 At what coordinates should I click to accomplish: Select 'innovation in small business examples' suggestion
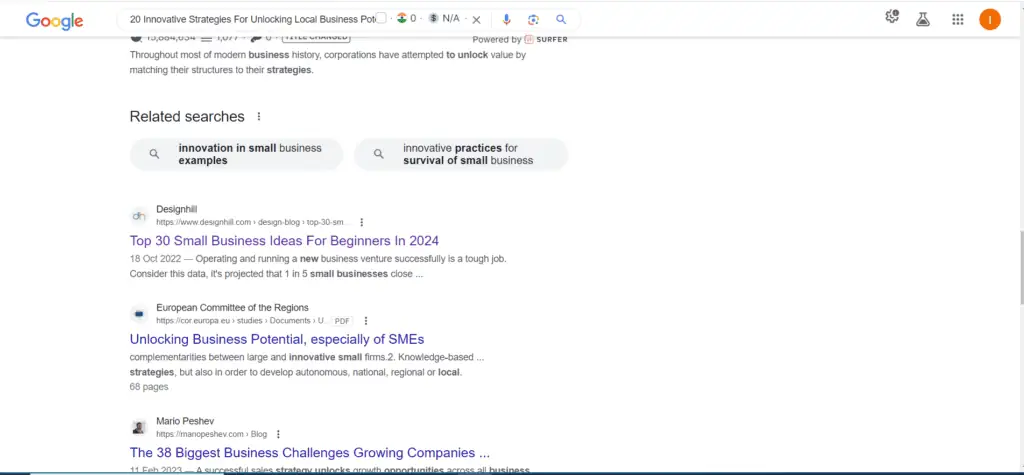pyautogui.click(x=237, y=154)
